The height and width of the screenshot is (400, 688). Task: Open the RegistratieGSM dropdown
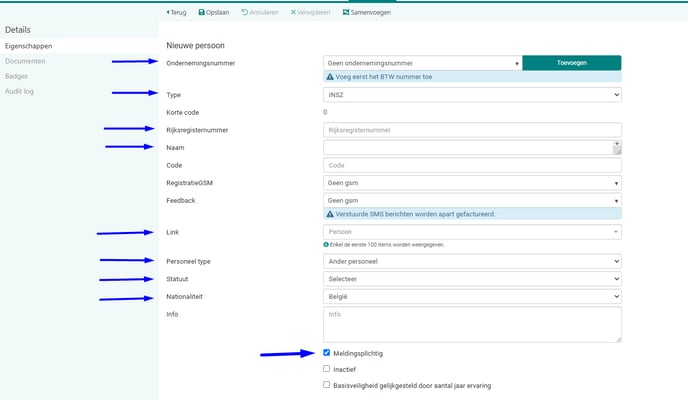(472, 183)
